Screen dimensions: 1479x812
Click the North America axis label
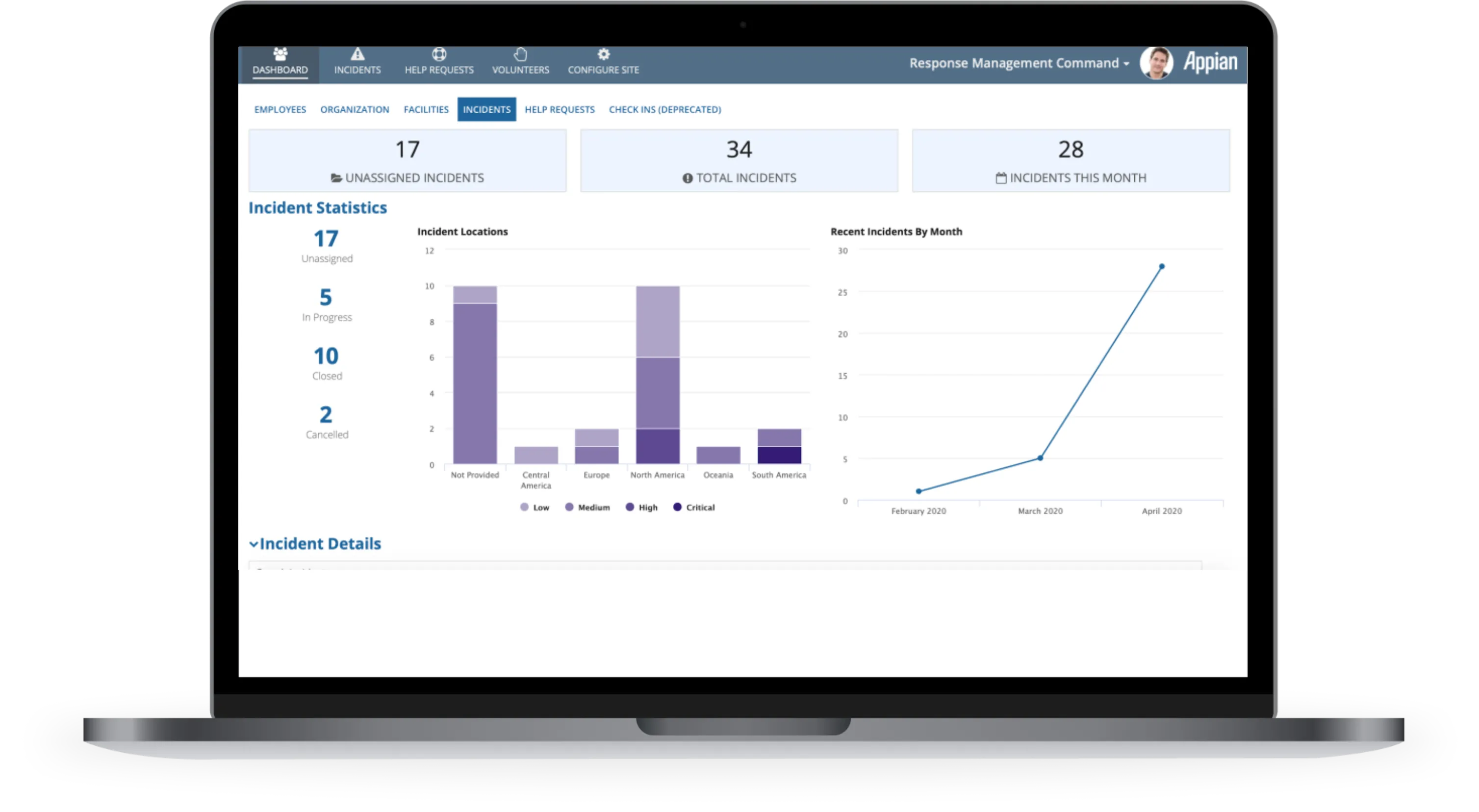click(658, 475)
